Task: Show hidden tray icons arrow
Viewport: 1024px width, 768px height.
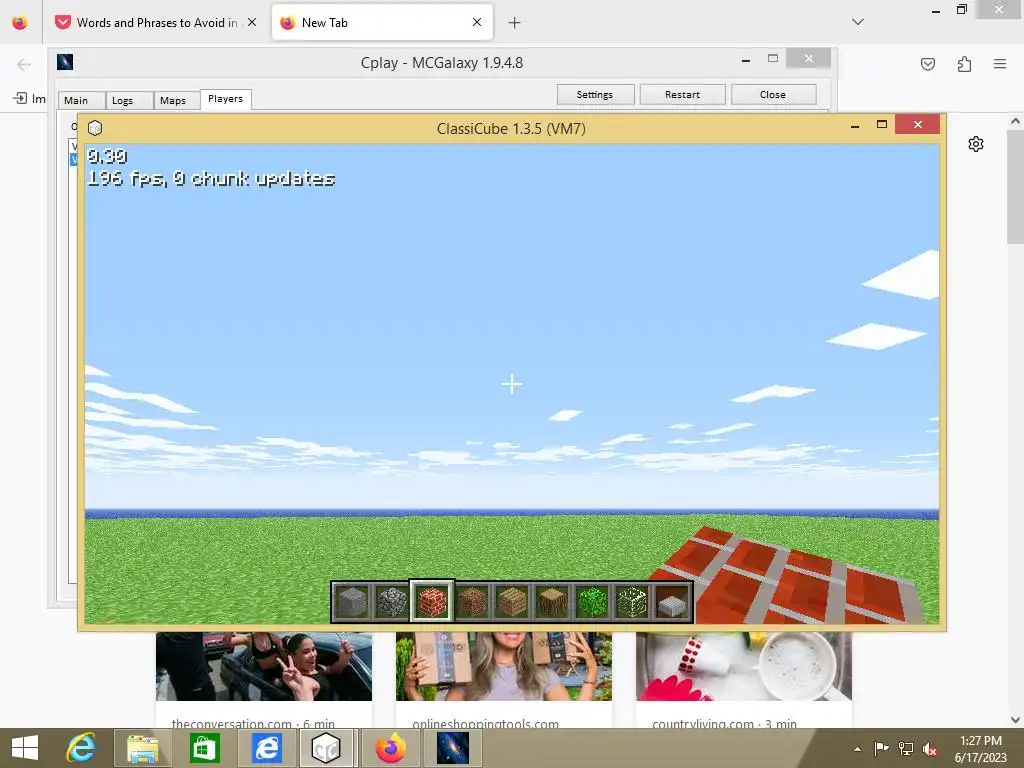Action: [857, 749]
